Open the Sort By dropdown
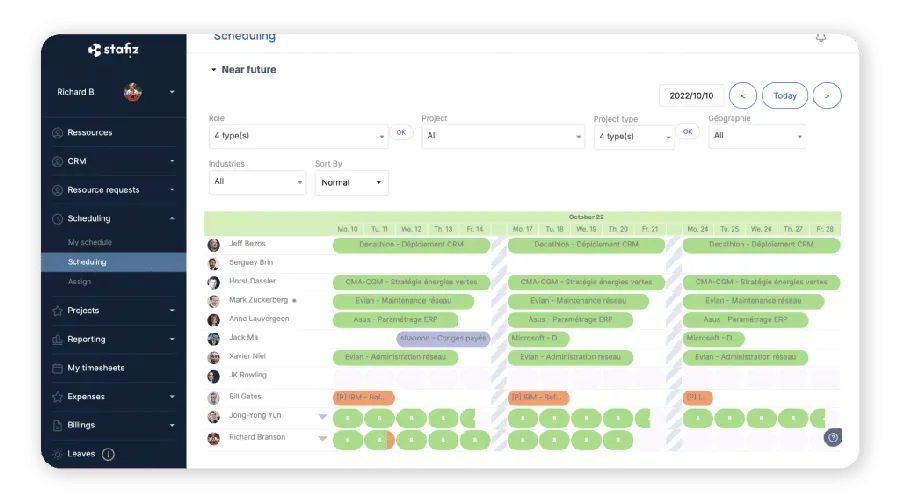The width and height of the screenshot is (900, 499). [x=352, y=182]
